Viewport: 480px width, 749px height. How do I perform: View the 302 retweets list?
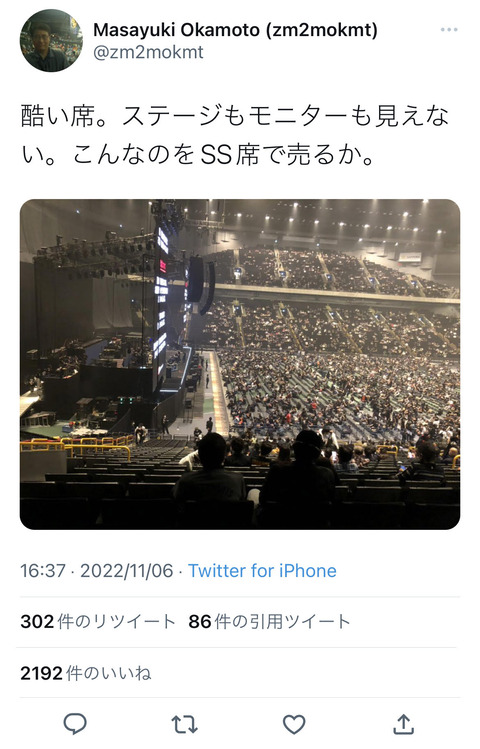[98, 621]
